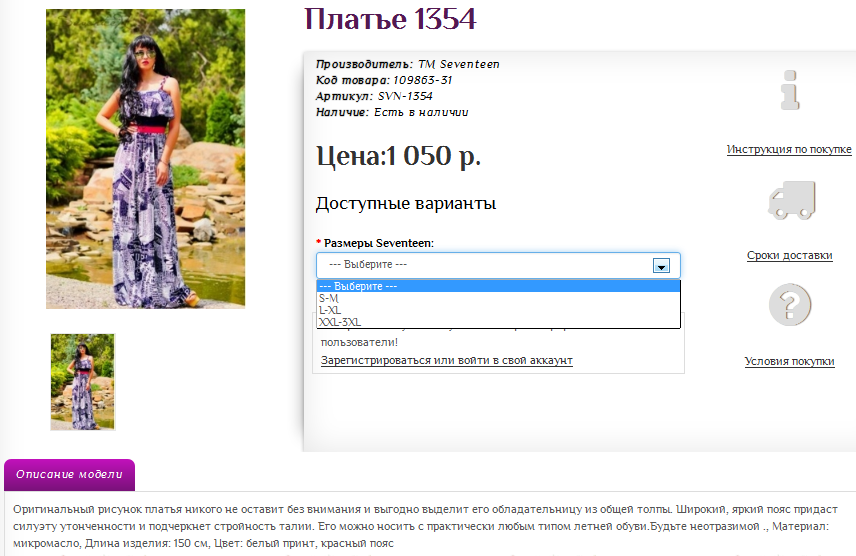Click the delivery truck icon
856x556 pixels.
(791, 200)
